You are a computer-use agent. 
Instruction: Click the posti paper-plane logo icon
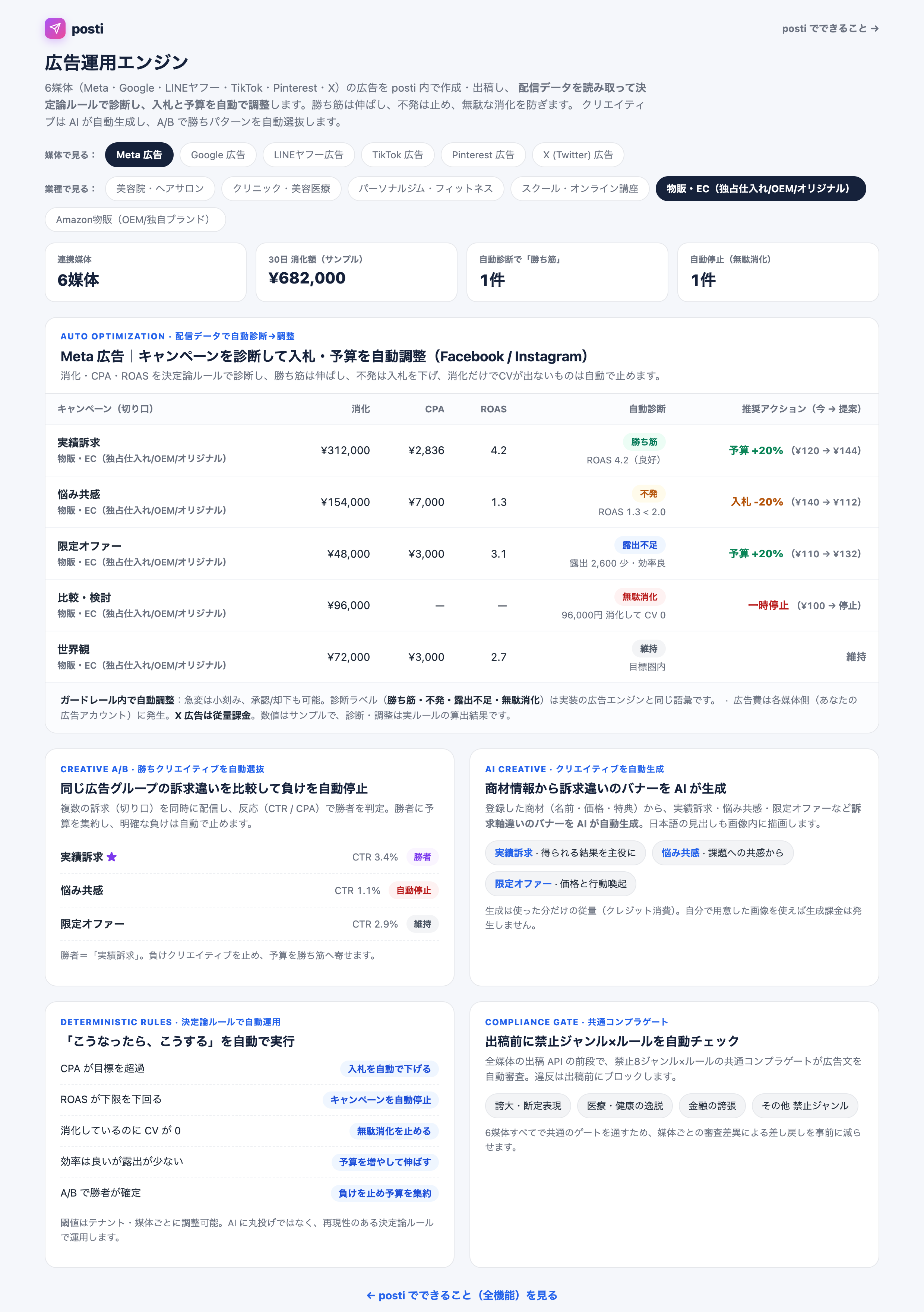click(x=55, y=28)
